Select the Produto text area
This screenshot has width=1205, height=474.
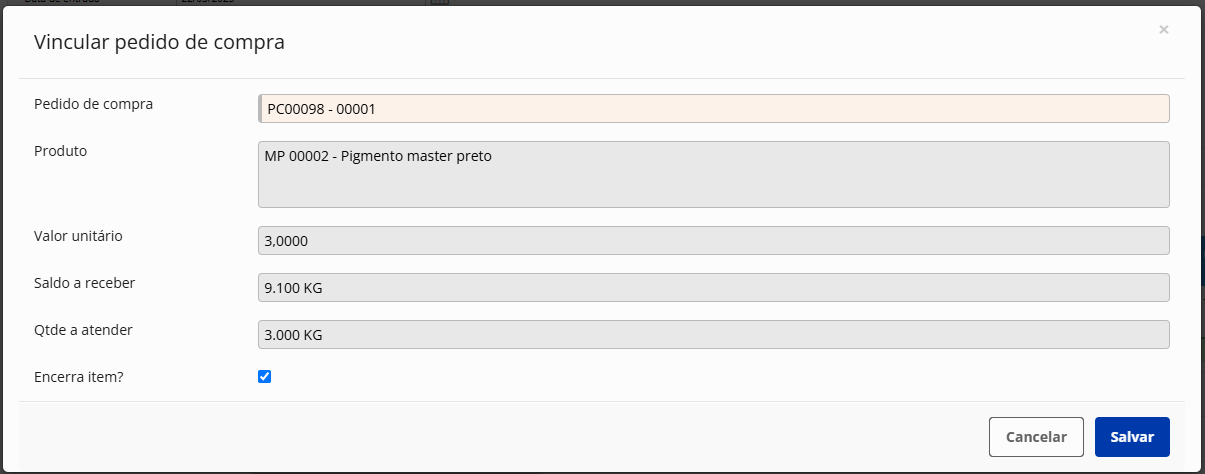point(714,174)
